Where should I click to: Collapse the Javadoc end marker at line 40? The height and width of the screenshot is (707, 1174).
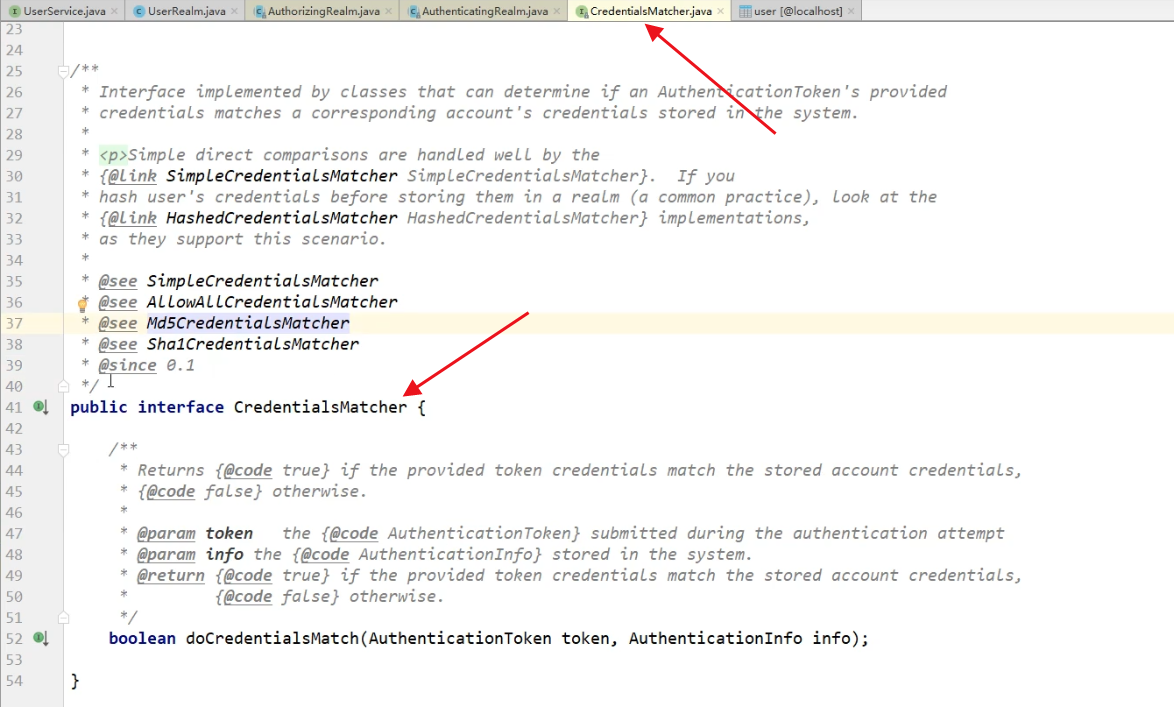point(63,386)
